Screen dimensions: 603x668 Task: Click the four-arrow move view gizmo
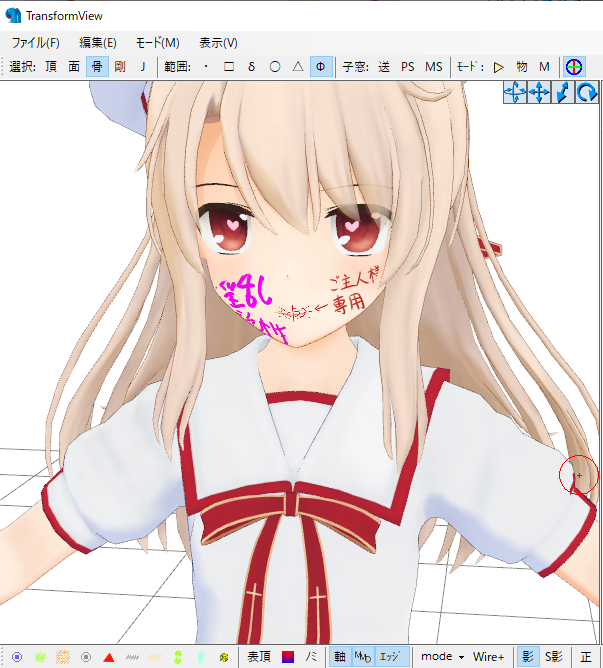click(x=539, y=92)
